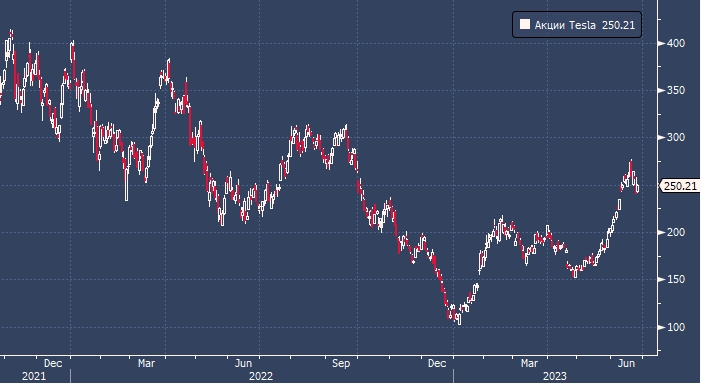Click the Dec label before 2023 boundary
701x384 pixels.
pyautogui.click(x=437, y=363)
